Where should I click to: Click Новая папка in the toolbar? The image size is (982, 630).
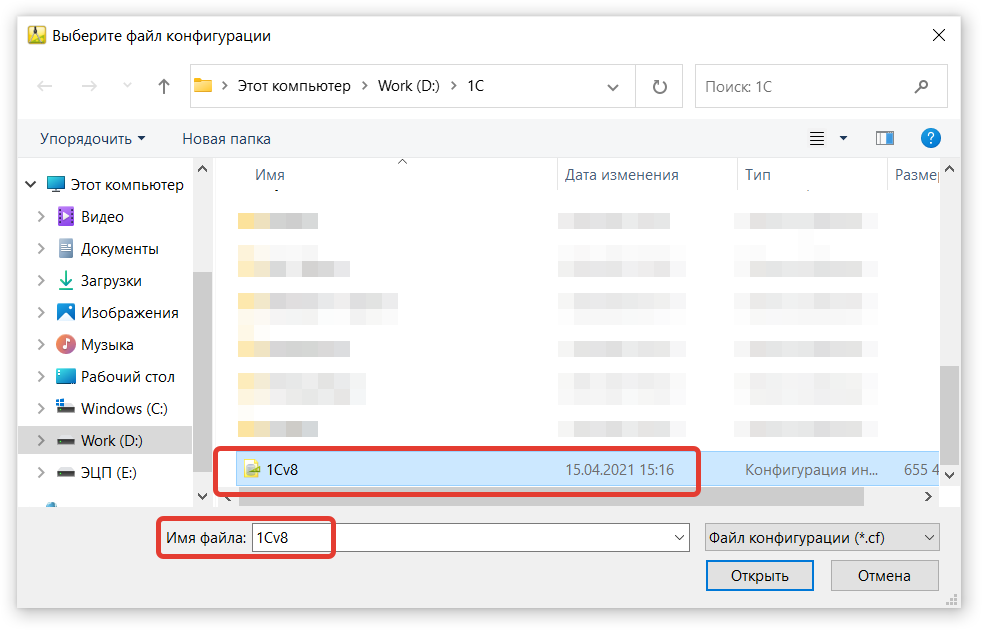point(226,139)
